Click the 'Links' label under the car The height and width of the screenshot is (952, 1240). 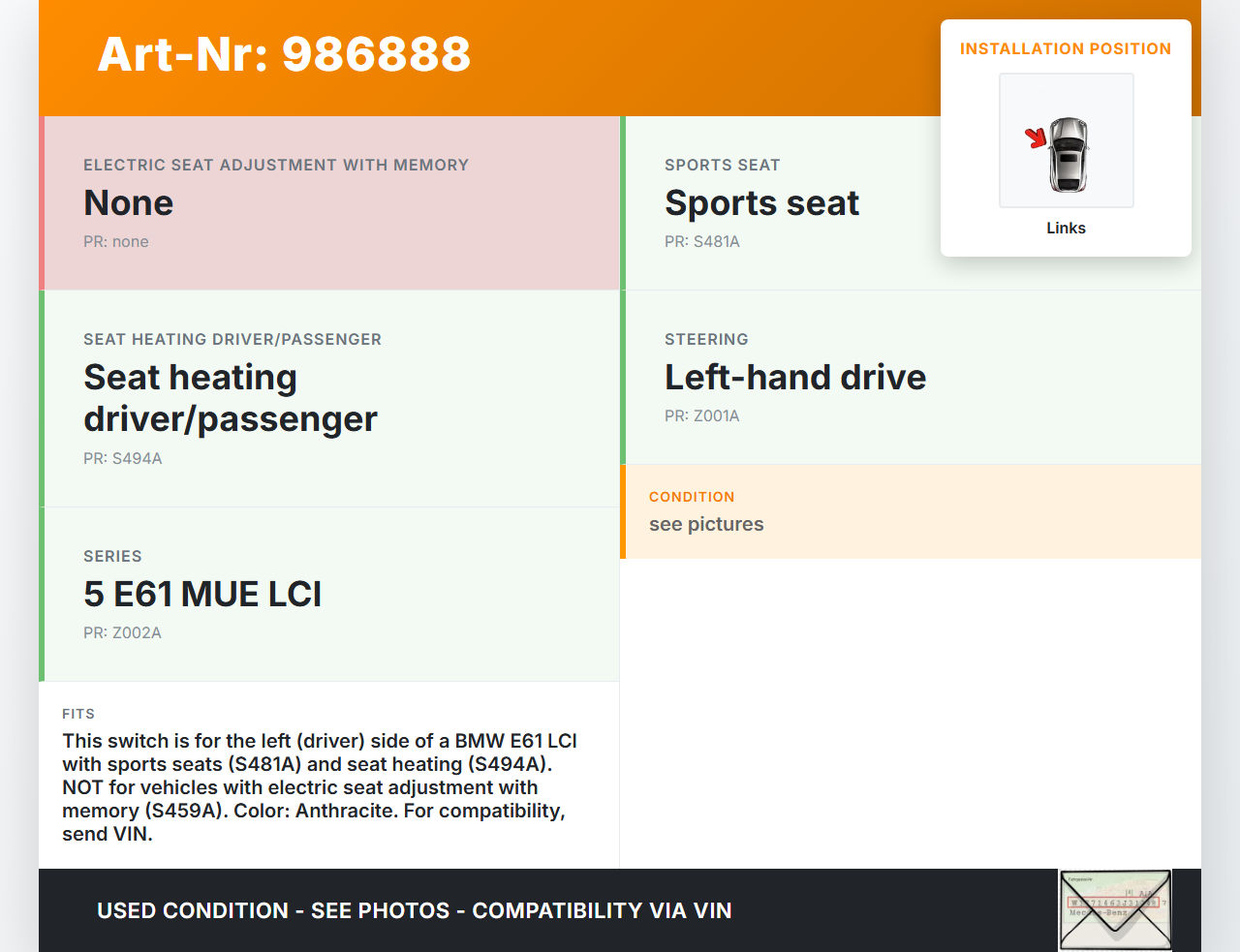[x=1066, y=229]
